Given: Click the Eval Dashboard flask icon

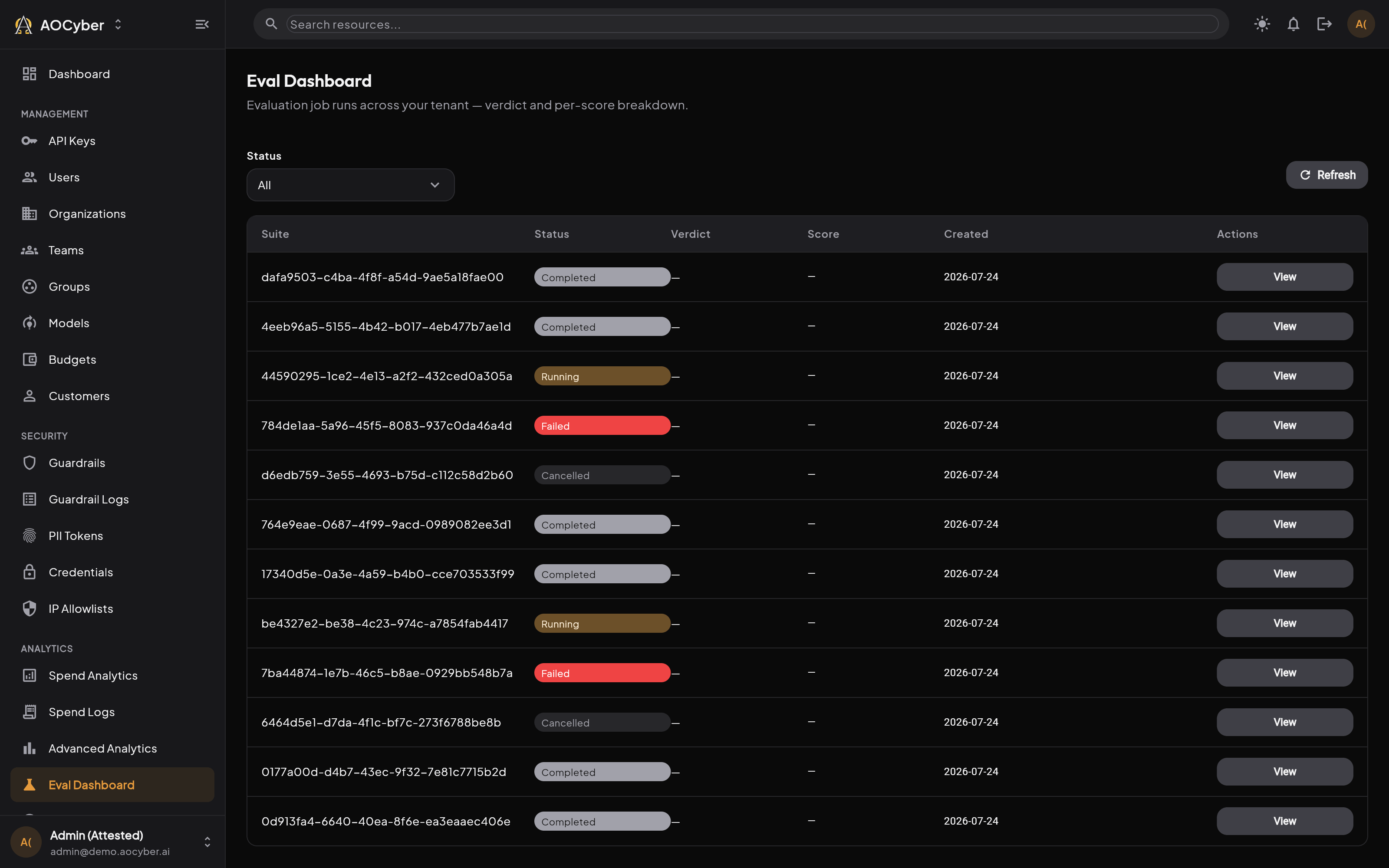Looking at the screenshot, I should pyautogui.click(x=29, y=785).
